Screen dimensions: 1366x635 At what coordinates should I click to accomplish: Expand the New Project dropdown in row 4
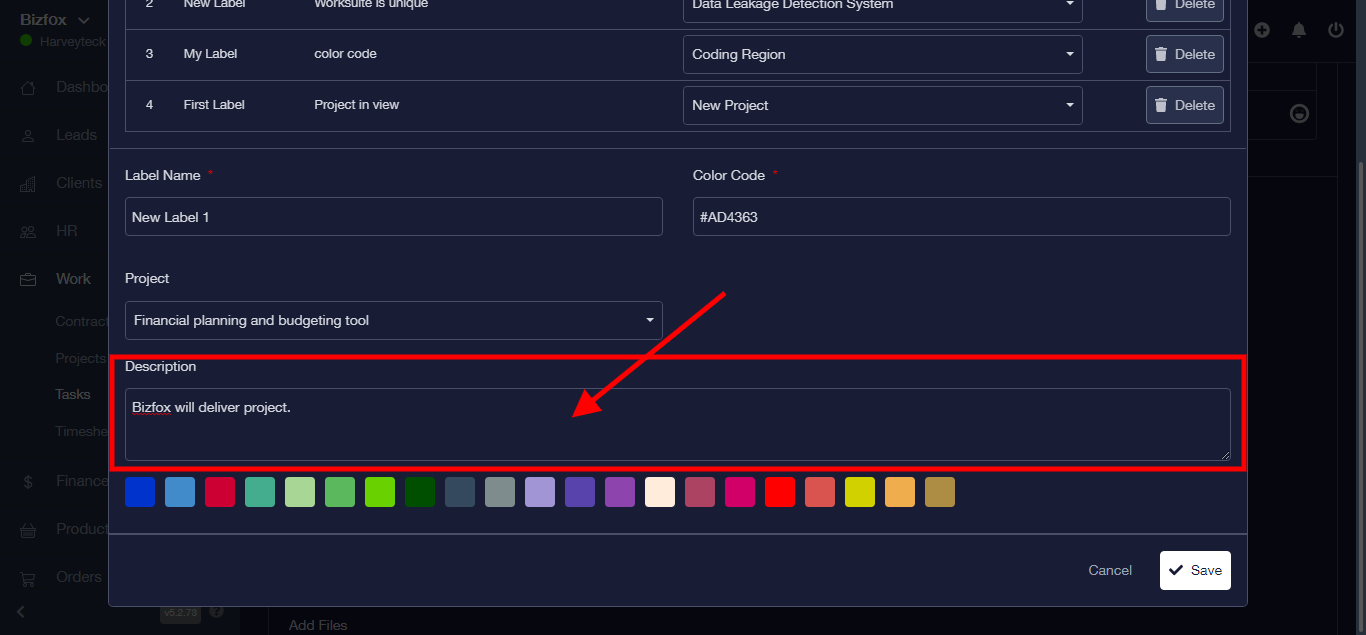point(882,105)
